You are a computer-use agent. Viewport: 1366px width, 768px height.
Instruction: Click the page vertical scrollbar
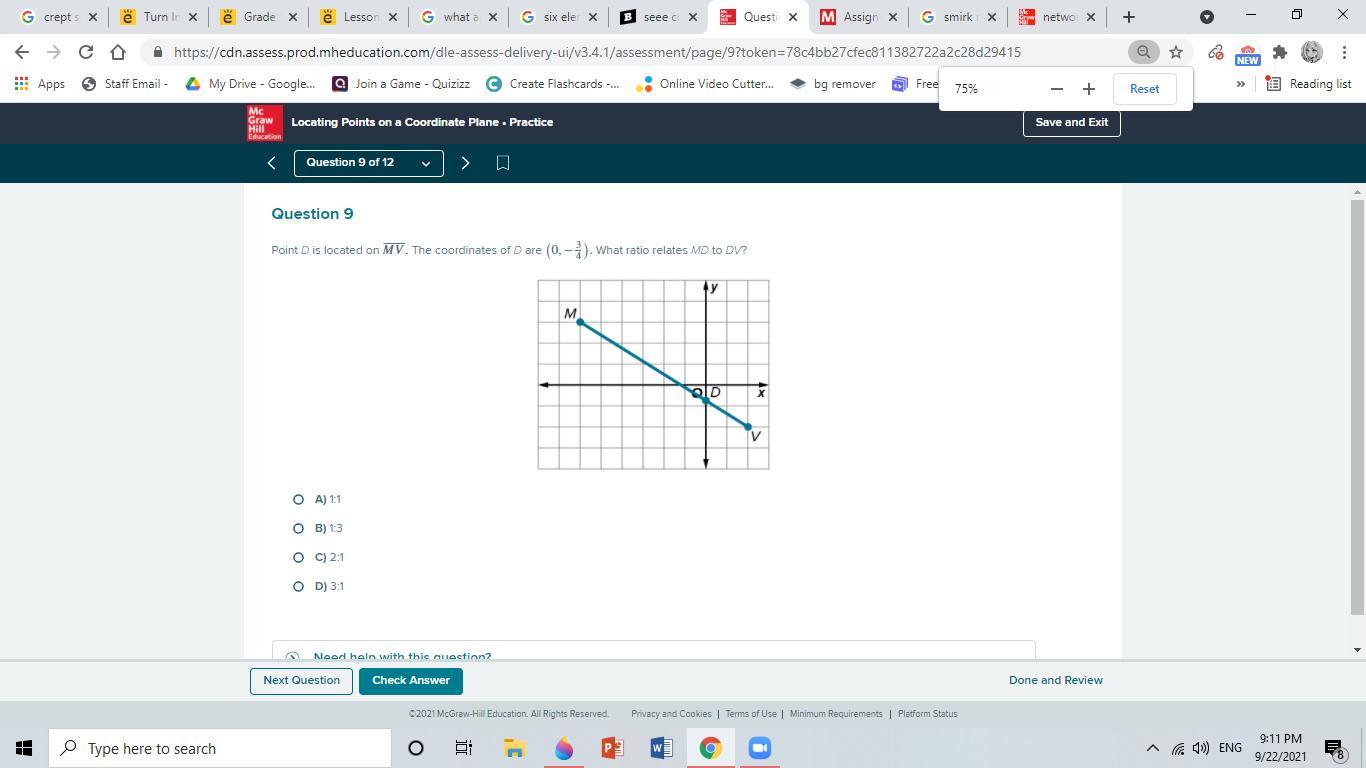(1357, 406)
